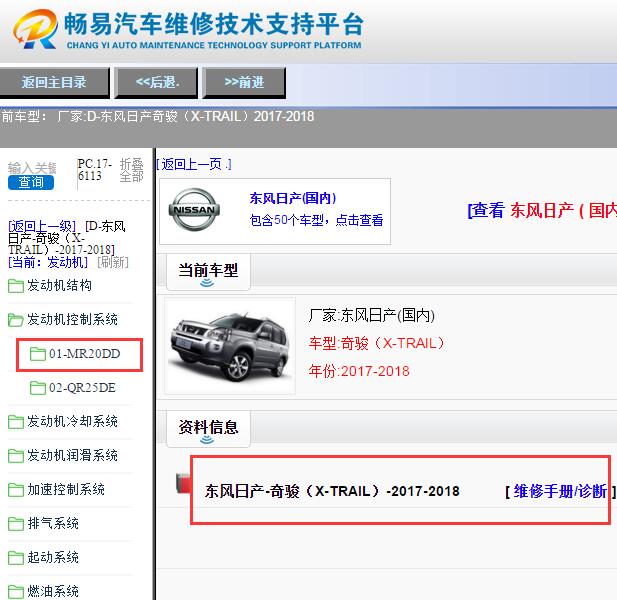Click the folder icon beside 燃油系统
The width and height of the screenshot is (617, 600).
[x=16, y=592]
